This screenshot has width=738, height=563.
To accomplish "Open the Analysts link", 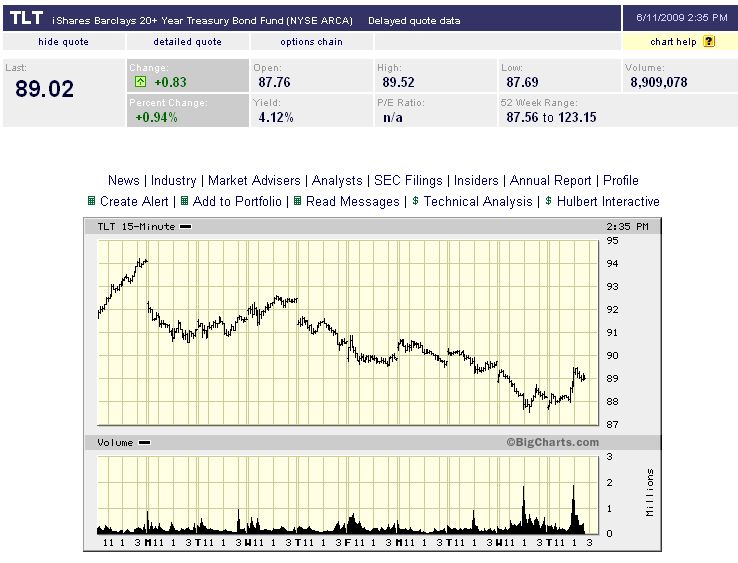I will point(337,180).
